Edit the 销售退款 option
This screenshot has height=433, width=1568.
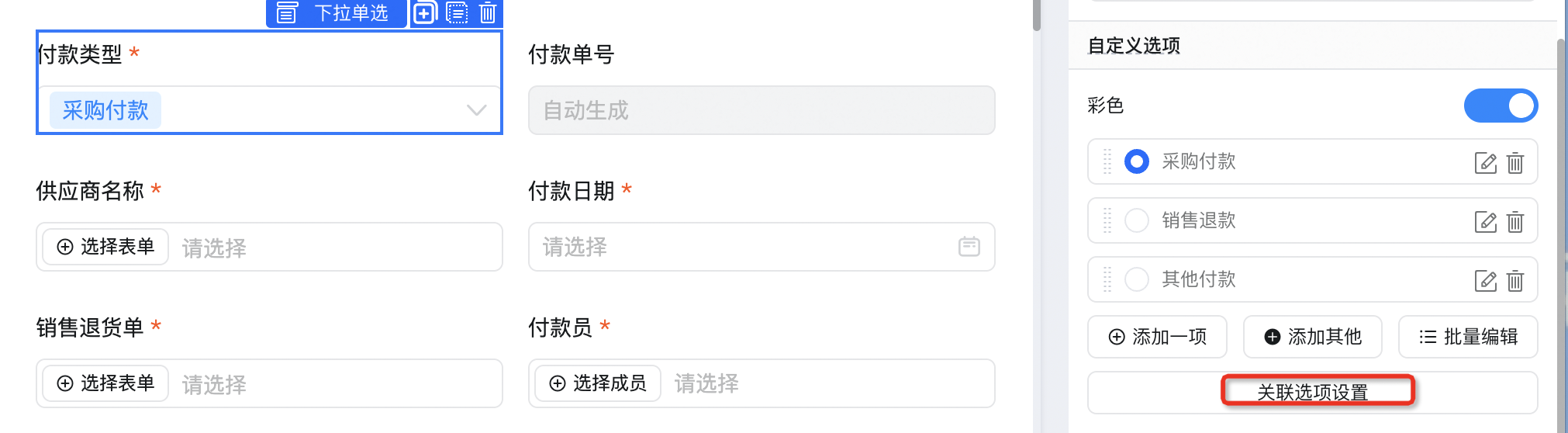1485,221
